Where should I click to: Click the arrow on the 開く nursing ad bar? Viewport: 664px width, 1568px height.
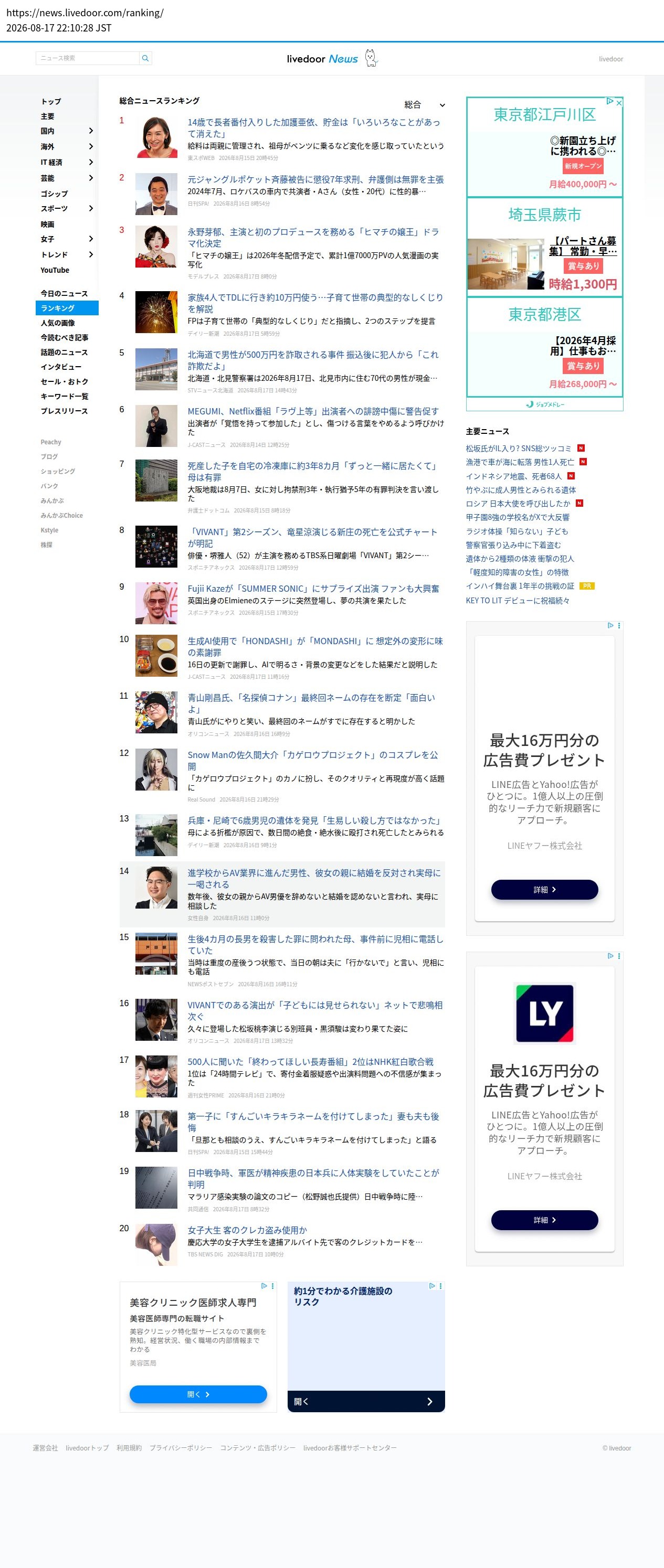[x=429, y=1401]
